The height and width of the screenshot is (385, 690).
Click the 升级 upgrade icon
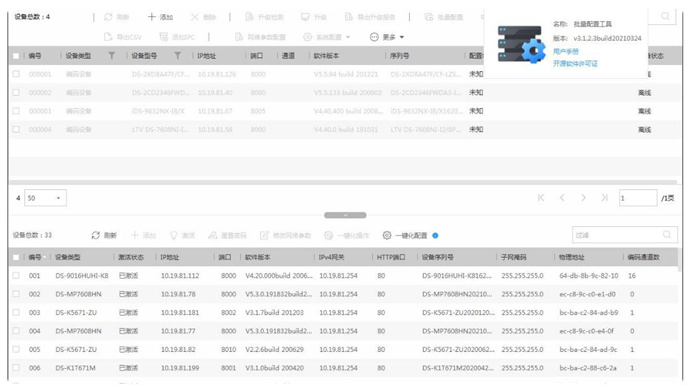305,17
